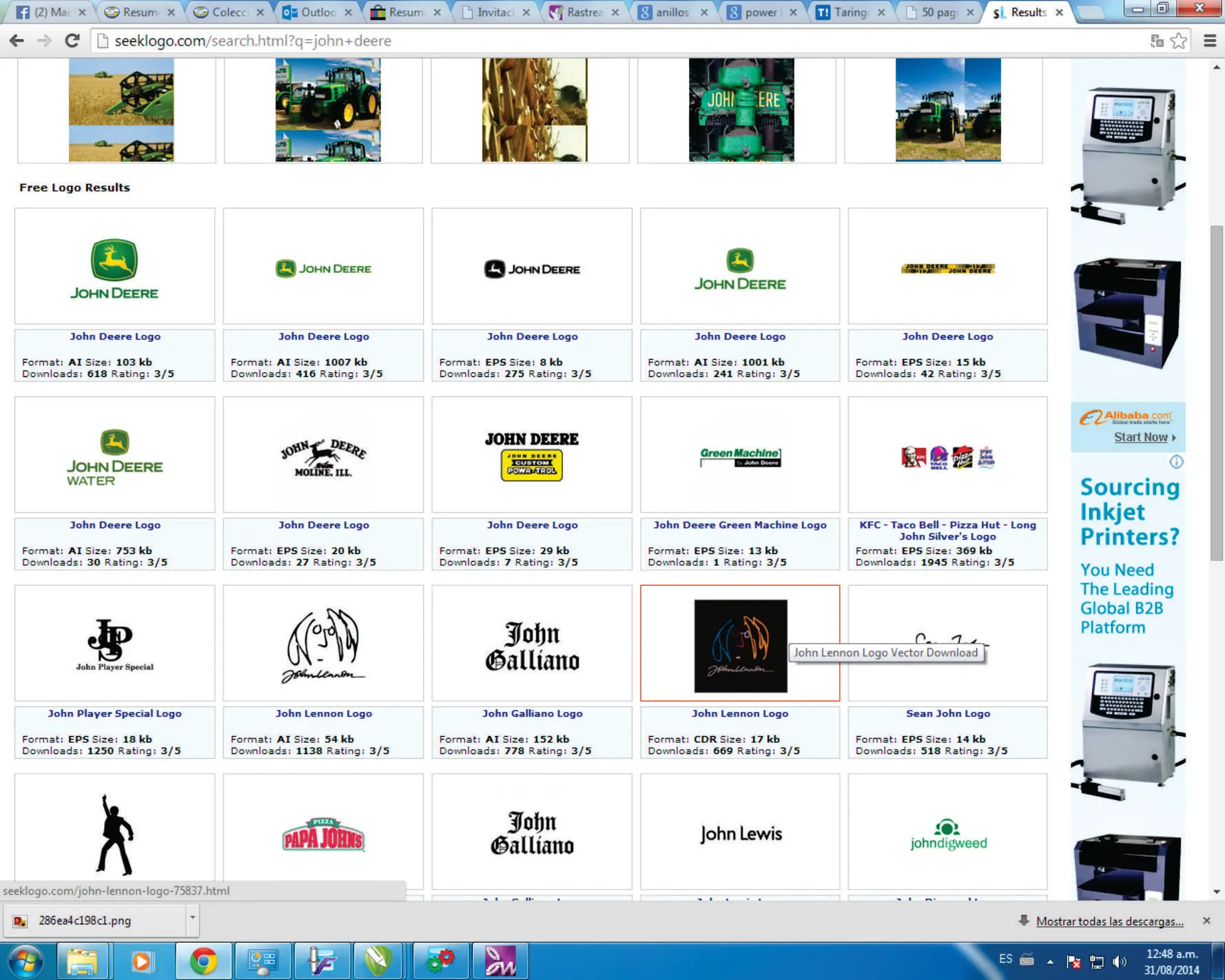Open Windows Explorer from the taskbar
The width and height of the screenshot is (1225, 980).
[82, 961]
